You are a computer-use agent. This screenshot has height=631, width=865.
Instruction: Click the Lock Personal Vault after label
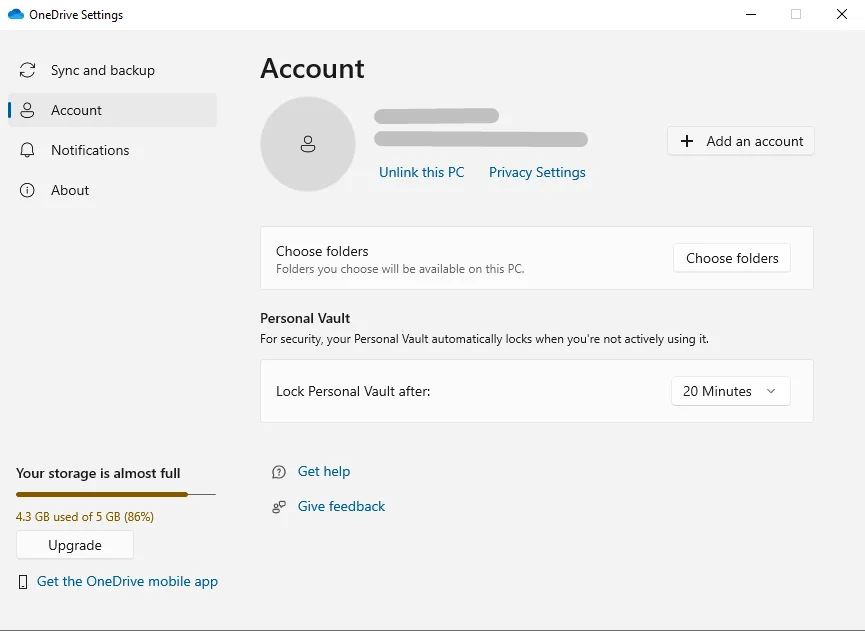pyautogui.click(x=353, y=391)
